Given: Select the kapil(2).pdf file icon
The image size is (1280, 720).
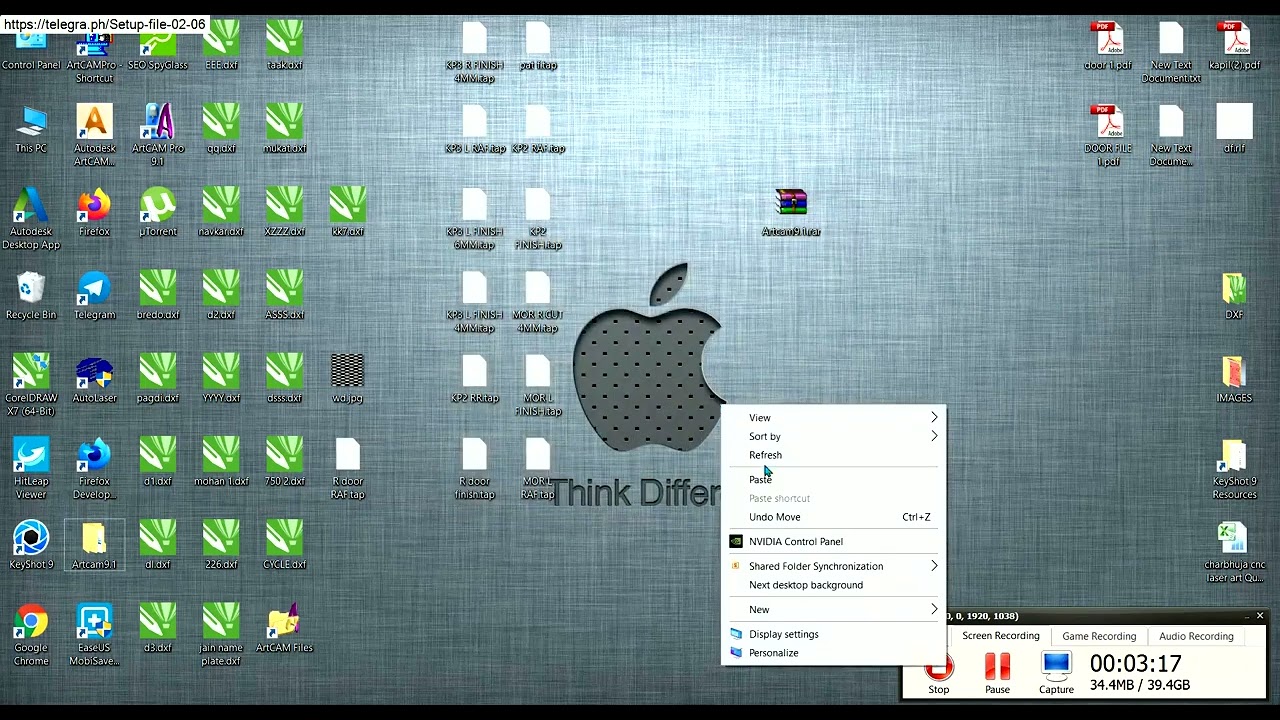Looking at the screenshot, I should click(1234, 46).
